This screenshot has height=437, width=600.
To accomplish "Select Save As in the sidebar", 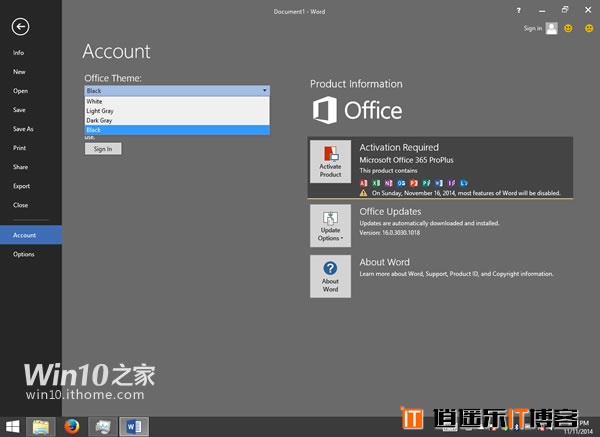I will pyautogui.click(x=23, y=129).
